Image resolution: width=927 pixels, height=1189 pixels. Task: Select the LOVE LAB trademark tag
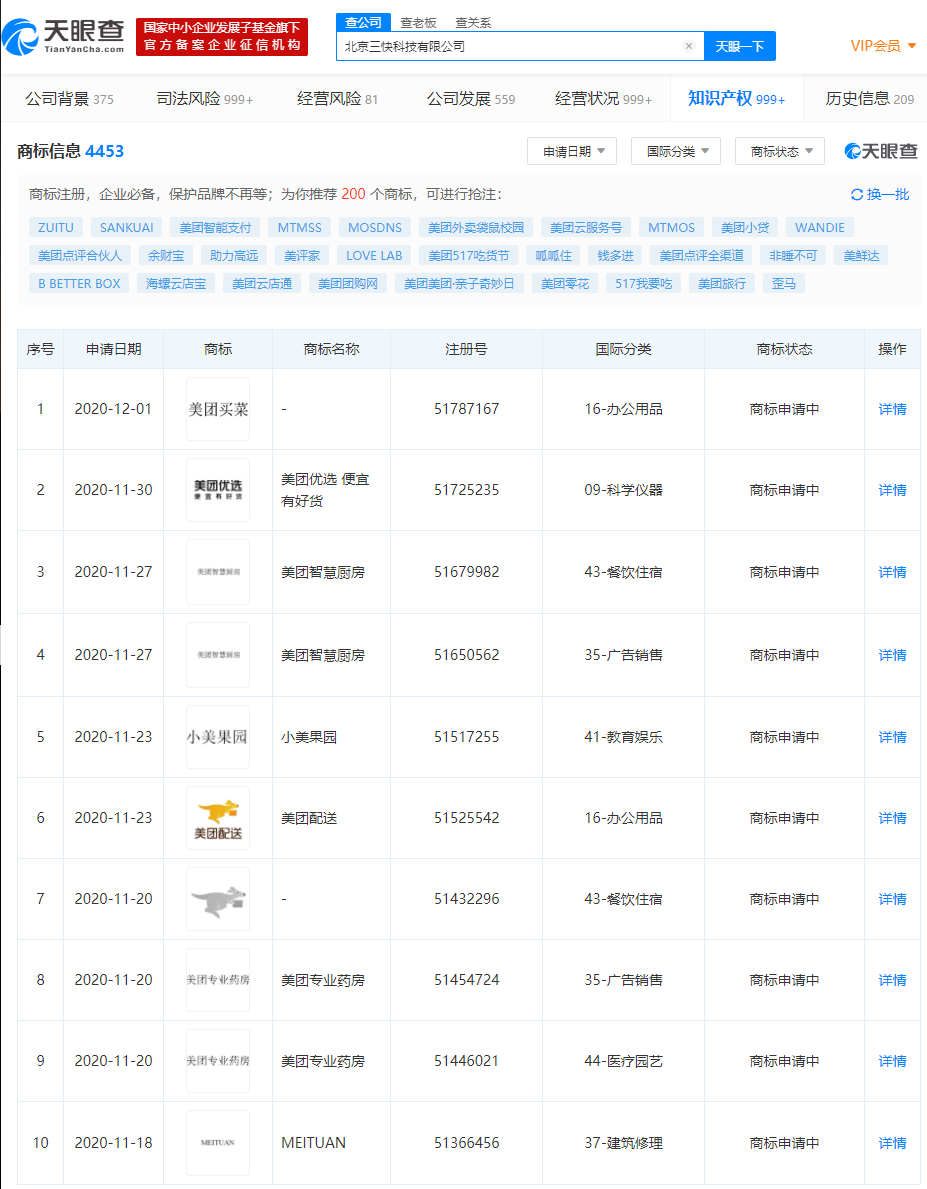374,256
